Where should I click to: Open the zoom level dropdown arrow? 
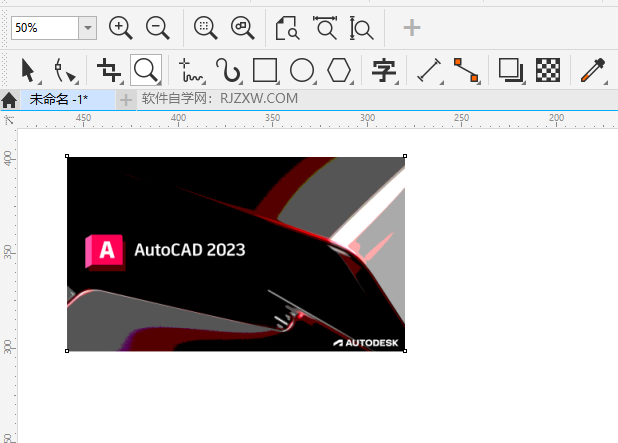[x=87, y=28]
